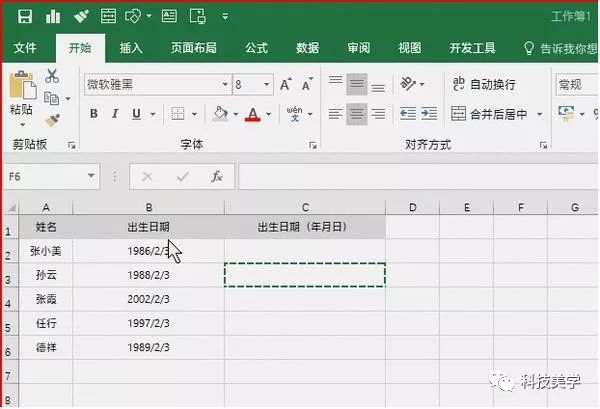Toggle Bold formatting
The width and height of the screenshot is (600, 409).
tap(93, 114)
